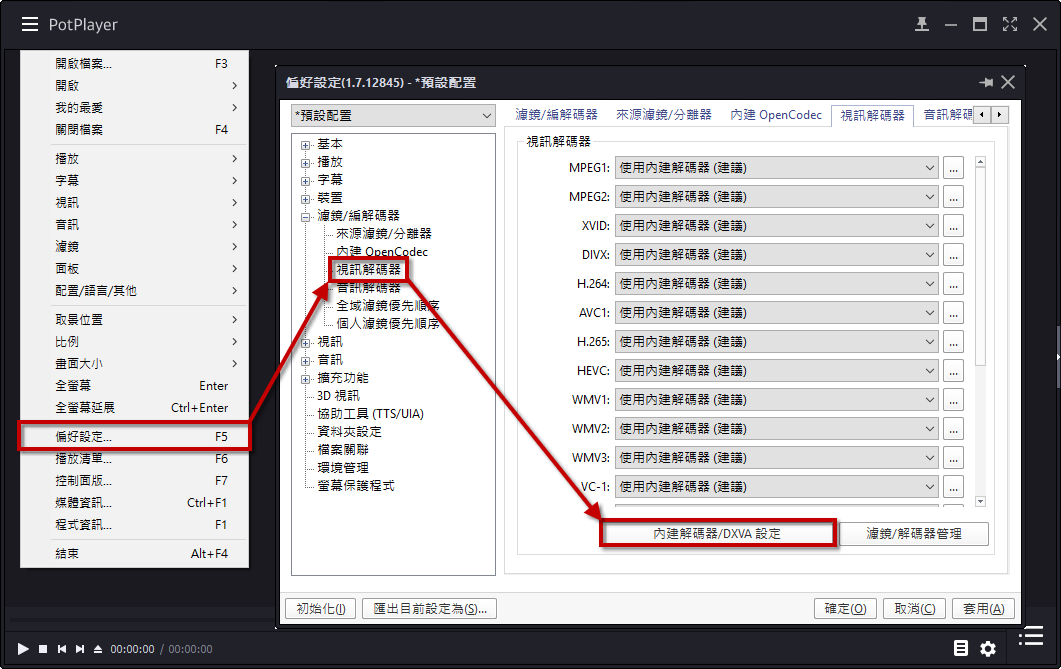The image size is (1061, 669).
Task: Open WMV3 decoder settings ellipsis button
Action: 953,459
